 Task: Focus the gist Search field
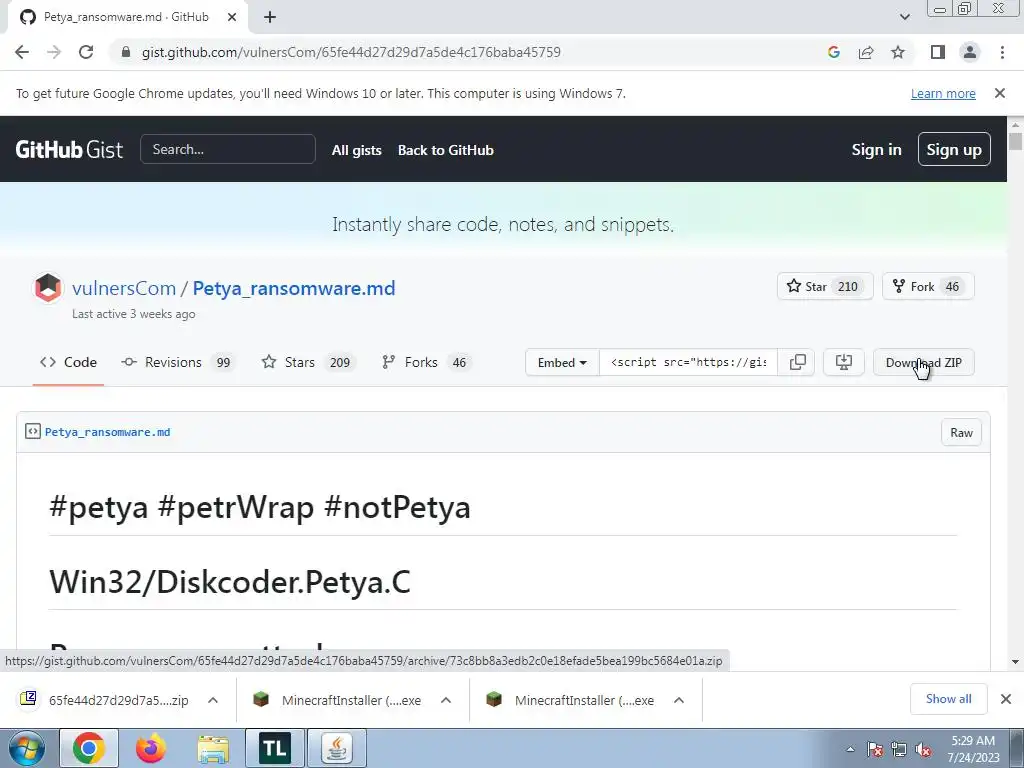click(227, 150)
